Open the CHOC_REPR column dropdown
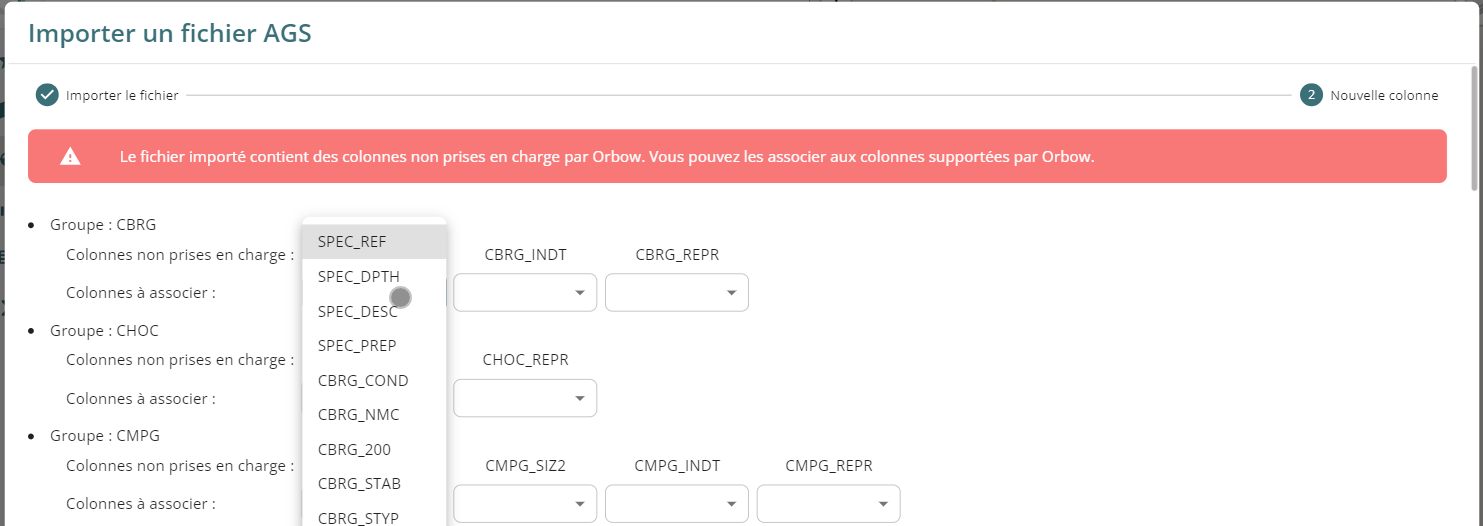 point(525,398)
